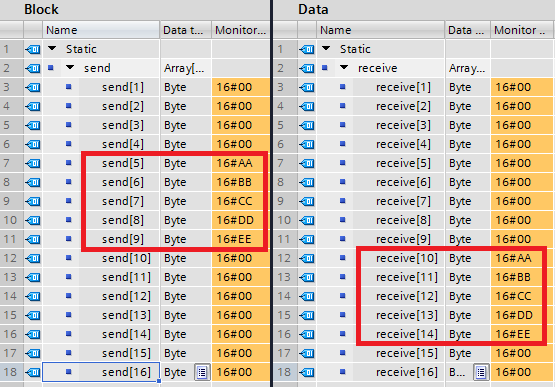Click the Monitor value header in Data table
Image resolution: width=555 pixels, height=387 pixels.
(x=522, y=30)
